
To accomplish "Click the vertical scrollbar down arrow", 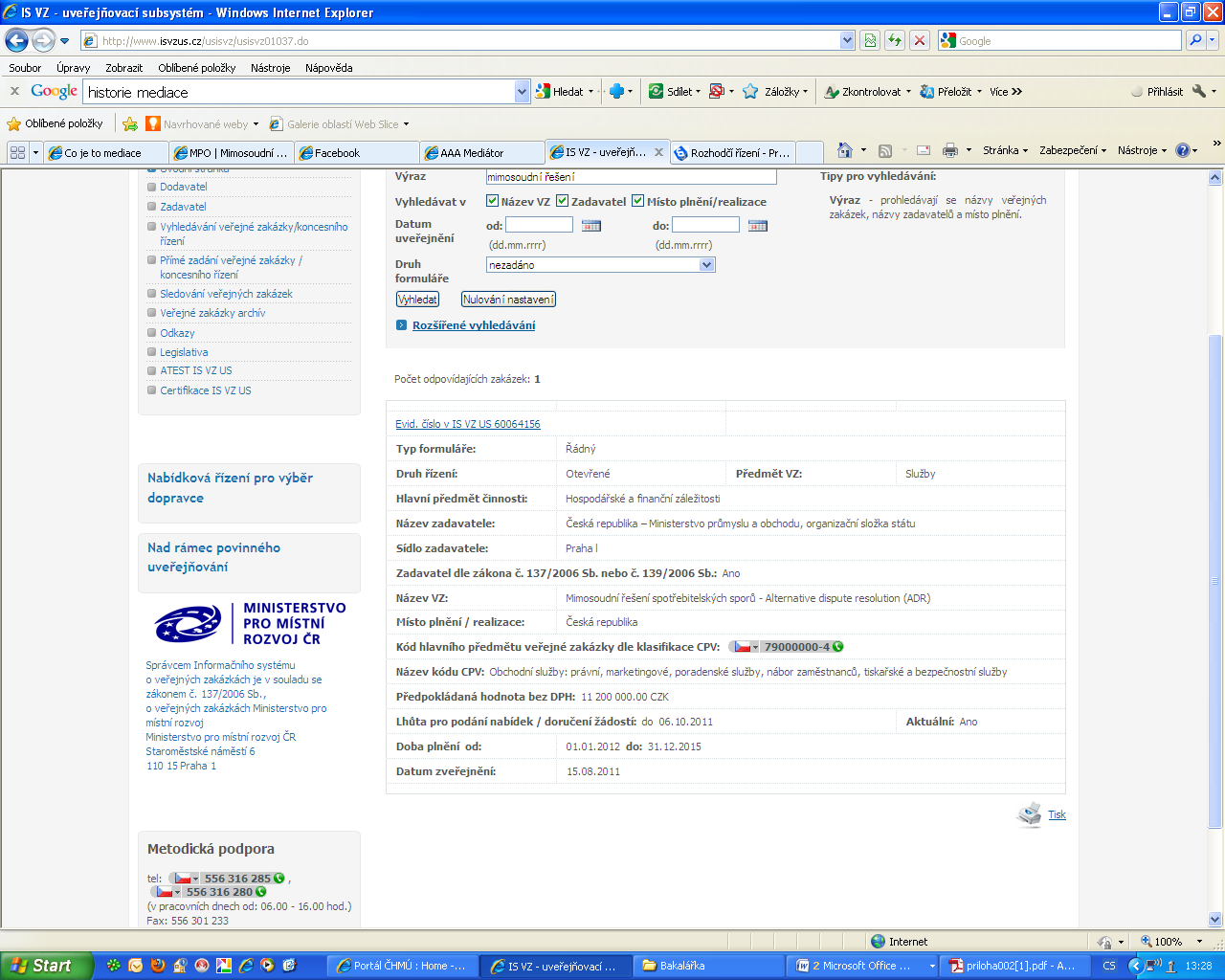I will tap(1215, 920).
